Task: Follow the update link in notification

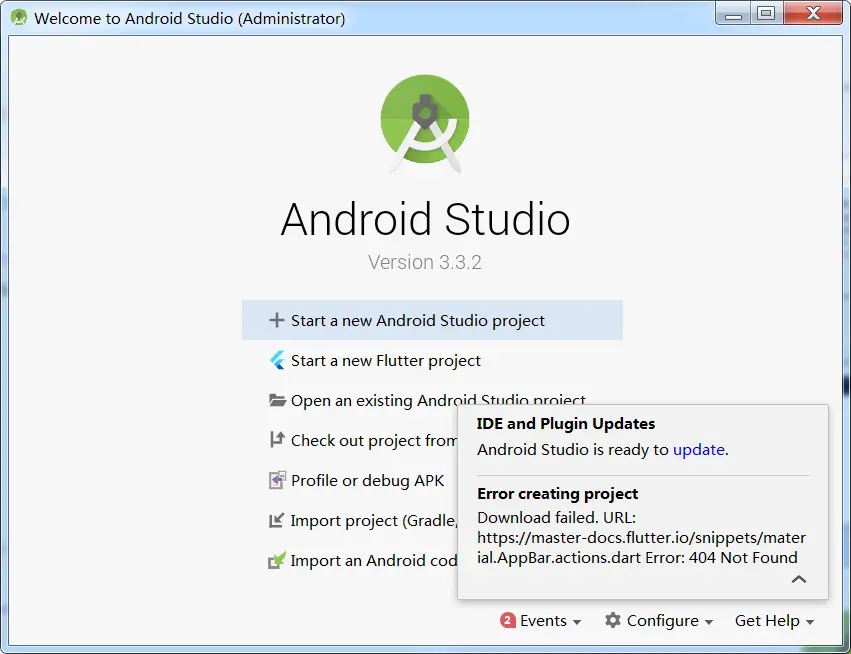Action: (x=698, y=449)
